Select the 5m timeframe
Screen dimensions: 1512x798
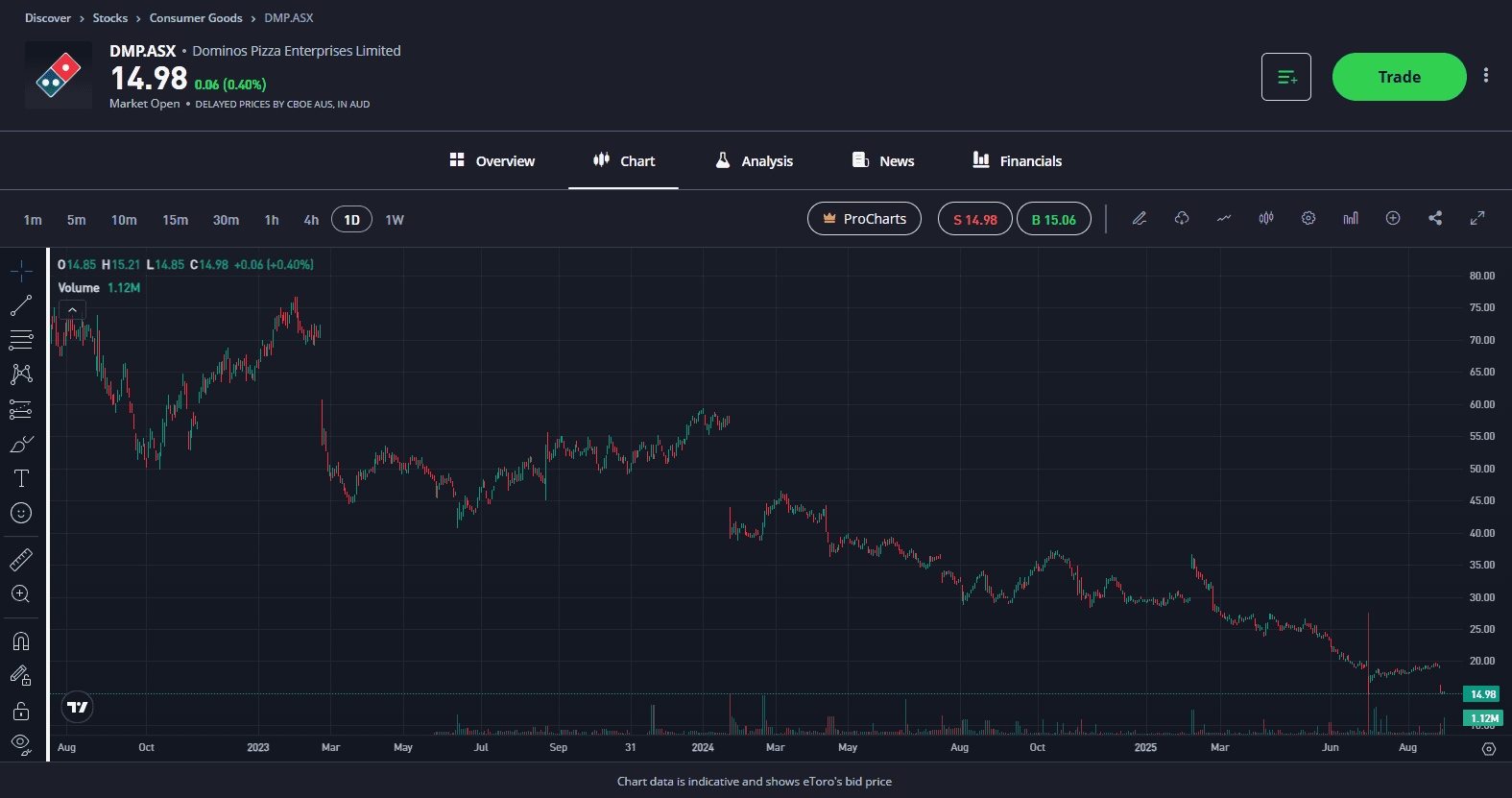pos(77,220)
